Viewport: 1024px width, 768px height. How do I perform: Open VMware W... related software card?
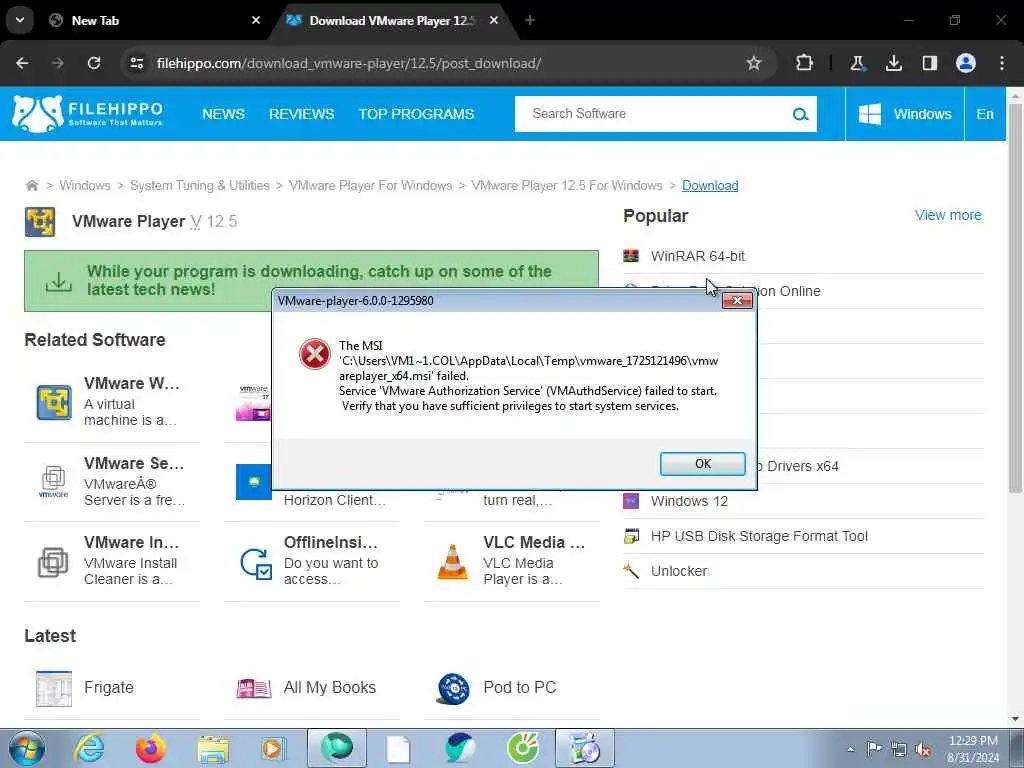coord(112,402)
